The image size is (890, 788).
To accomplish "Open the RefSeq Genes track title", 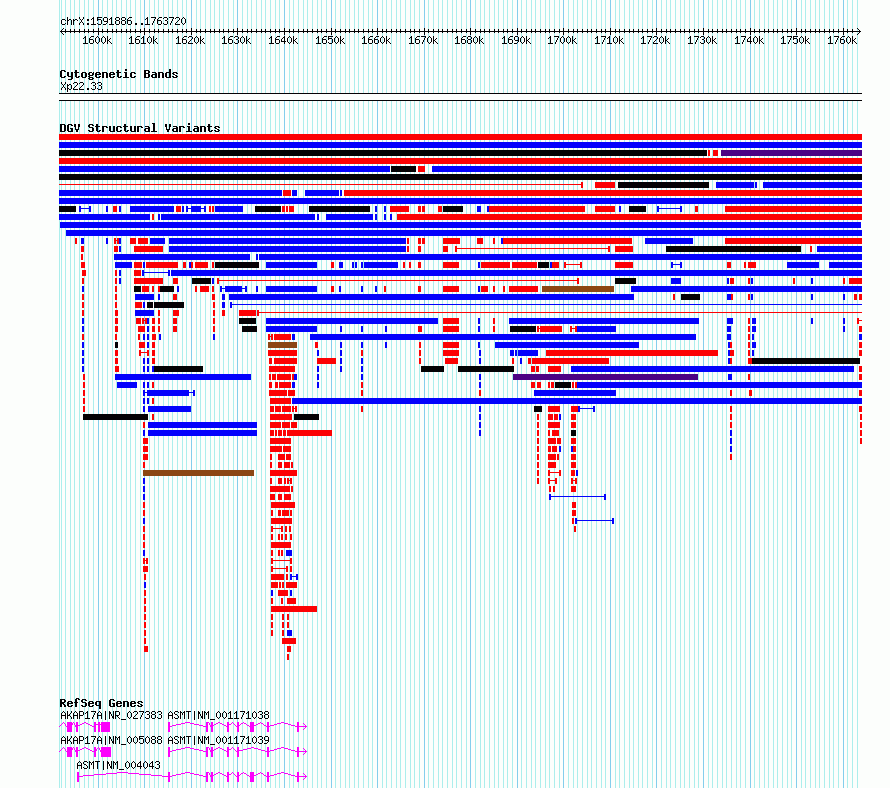I will (102, 703).
